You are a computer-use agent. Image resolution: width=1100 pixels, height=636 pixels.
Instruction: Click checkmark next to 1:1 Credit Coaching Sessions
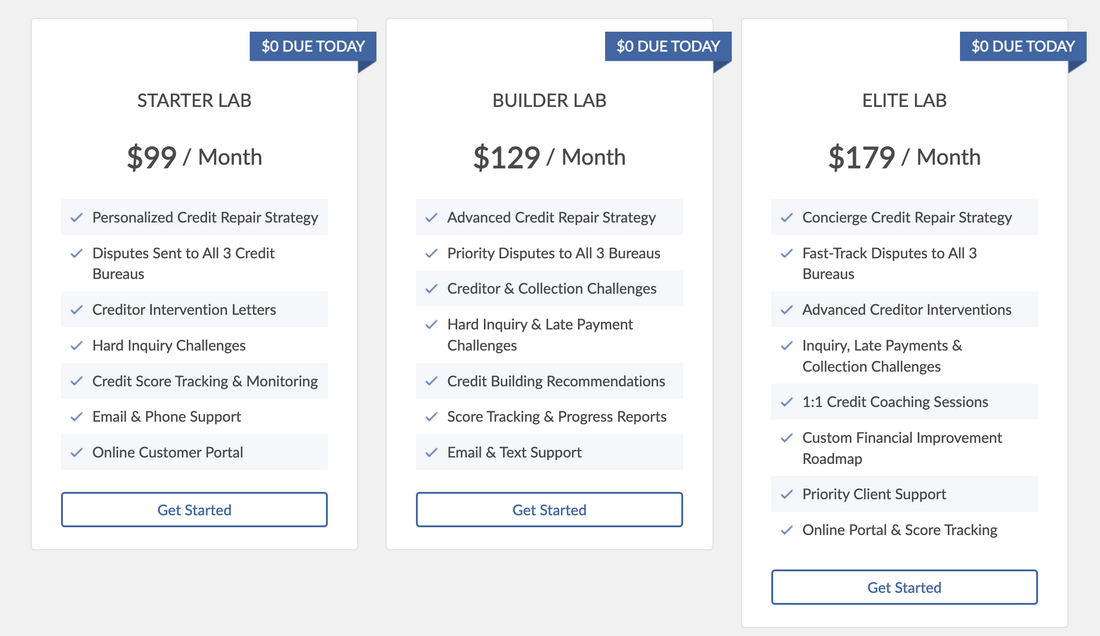[786, 402]
